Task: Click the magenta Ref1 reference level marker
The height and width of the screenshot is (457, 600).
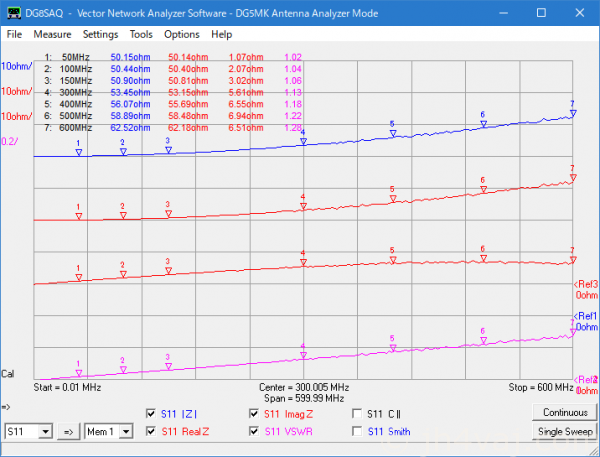Action: 584,321
